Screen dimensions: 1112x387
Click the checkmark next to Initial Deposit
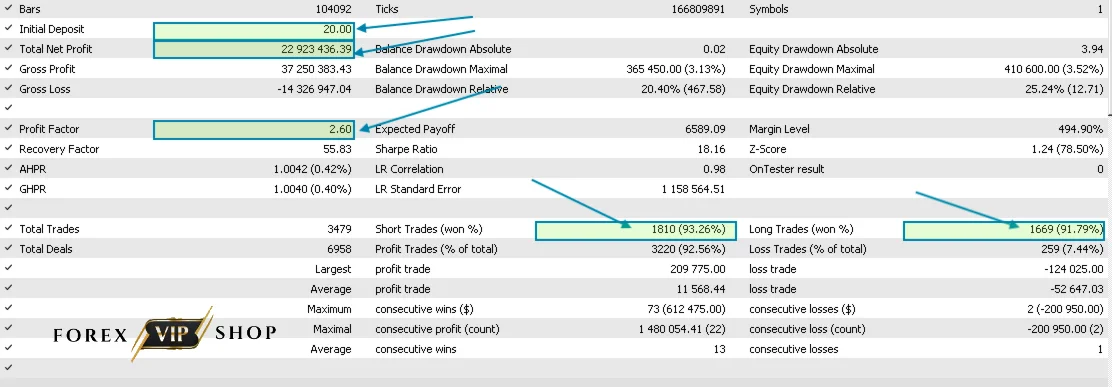pyautogui.click(x=8, y=29)
